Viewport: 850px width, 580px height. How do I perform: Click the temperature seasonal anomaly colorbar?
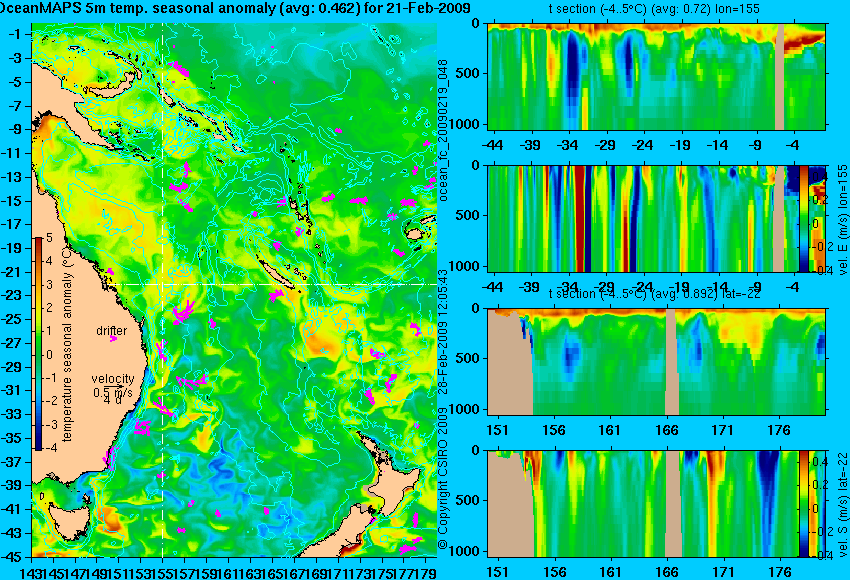[x=38, y=344]
